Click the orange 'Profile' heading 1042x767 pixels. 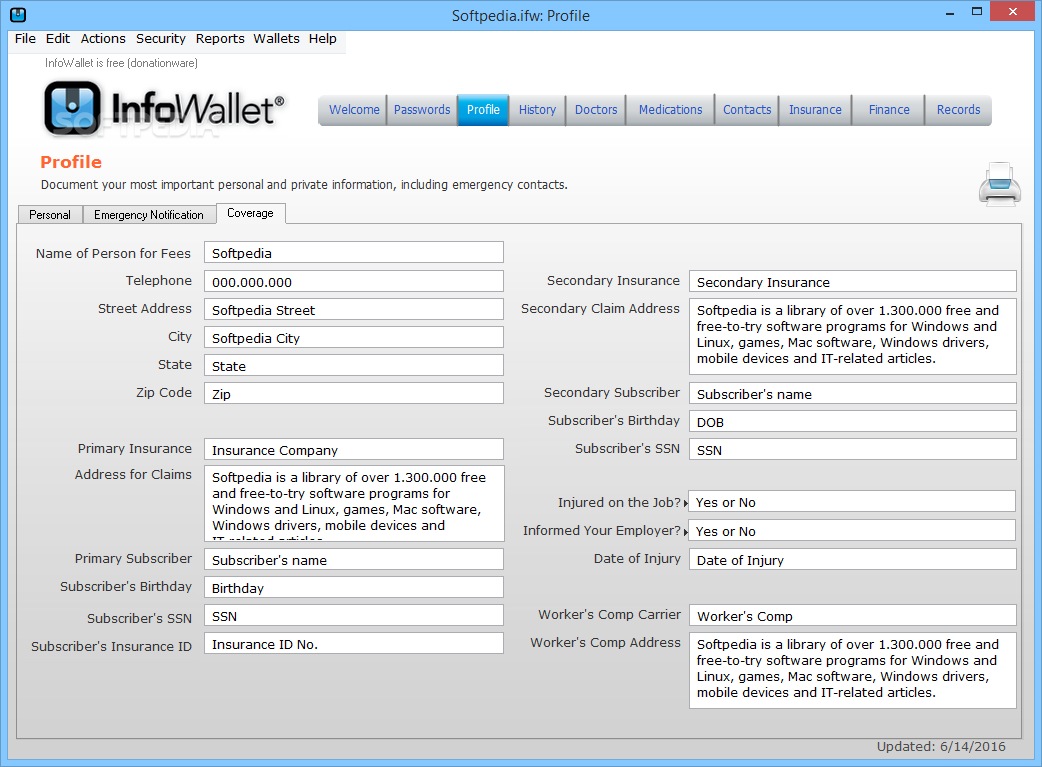[71, 162]
